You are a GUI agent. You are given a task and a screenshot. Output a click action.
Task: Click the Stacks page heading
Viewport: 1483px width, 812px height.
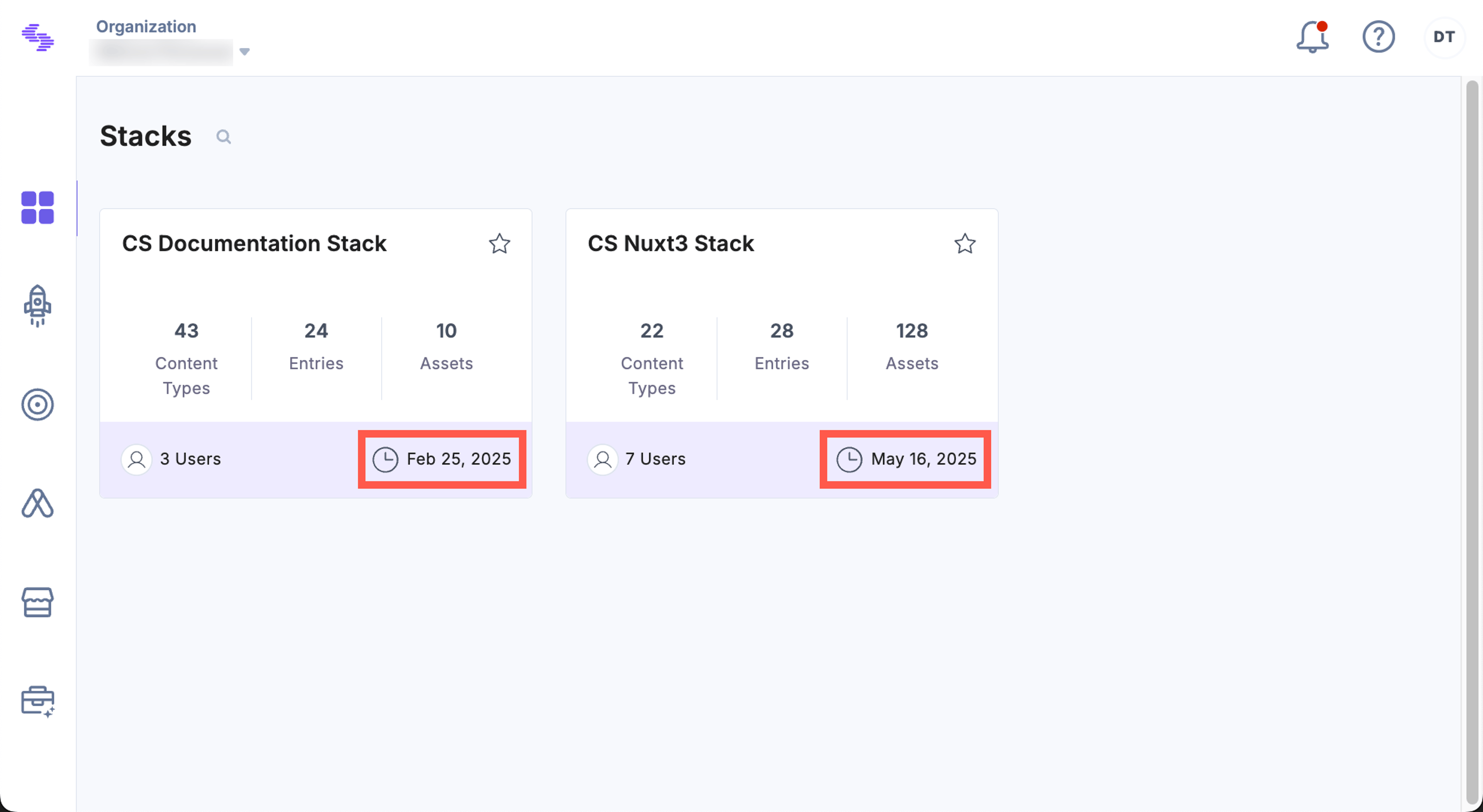[146, 136]
